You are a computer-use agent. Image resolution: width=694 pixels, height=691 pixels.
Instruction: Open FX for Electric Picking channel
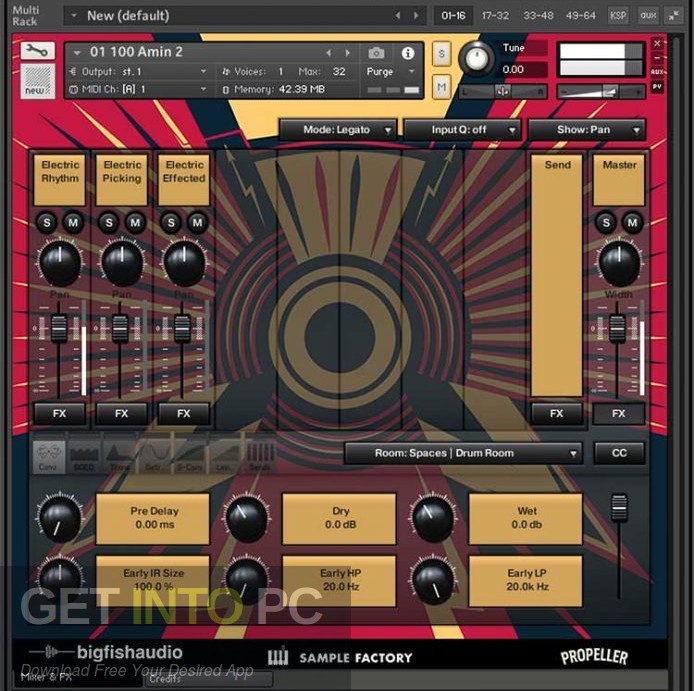click(x=121, y=413)
